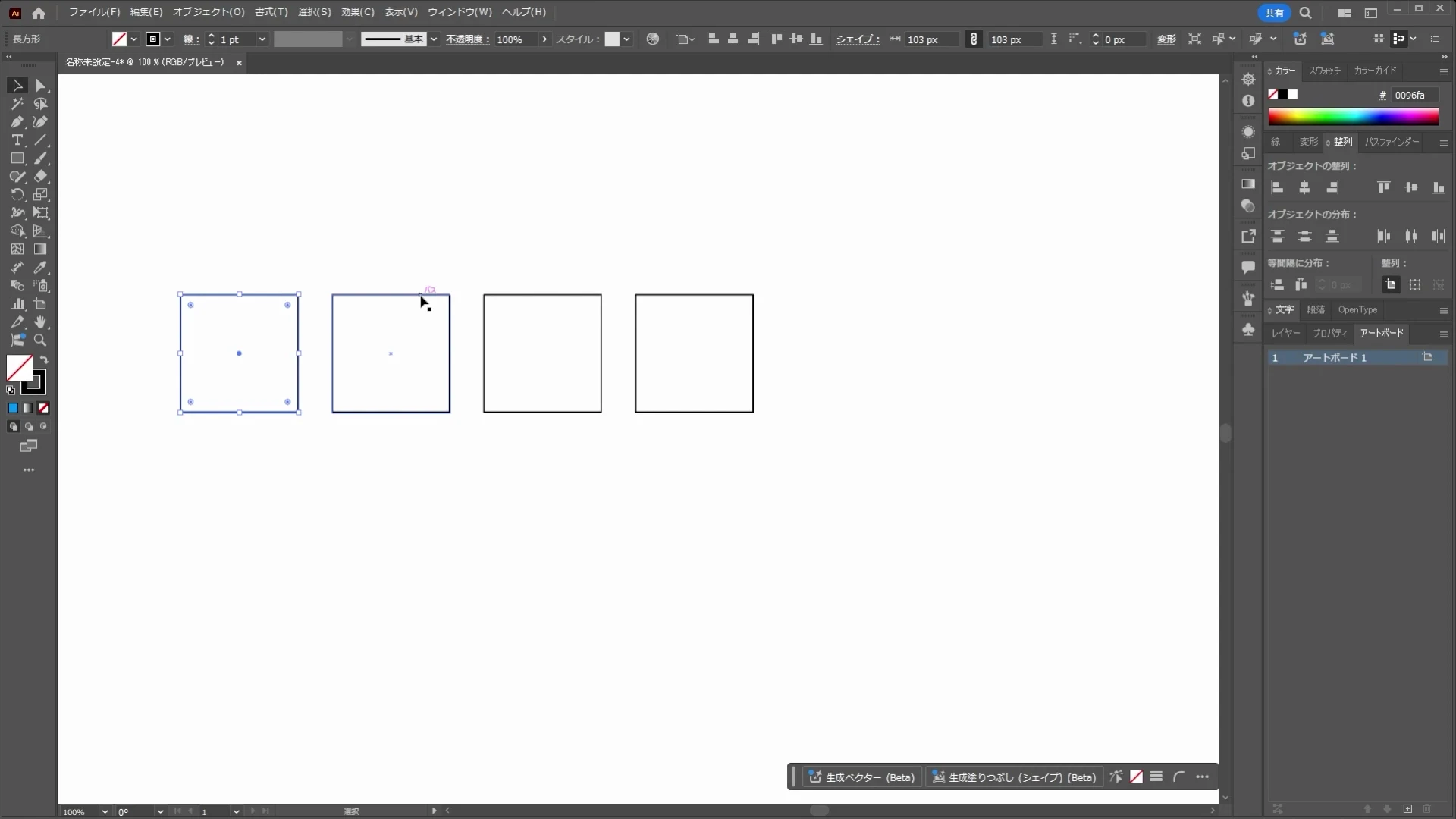1456x819 pixels.
Task: Switch to the レイヤー tab
Action: tap(1285, 333)
